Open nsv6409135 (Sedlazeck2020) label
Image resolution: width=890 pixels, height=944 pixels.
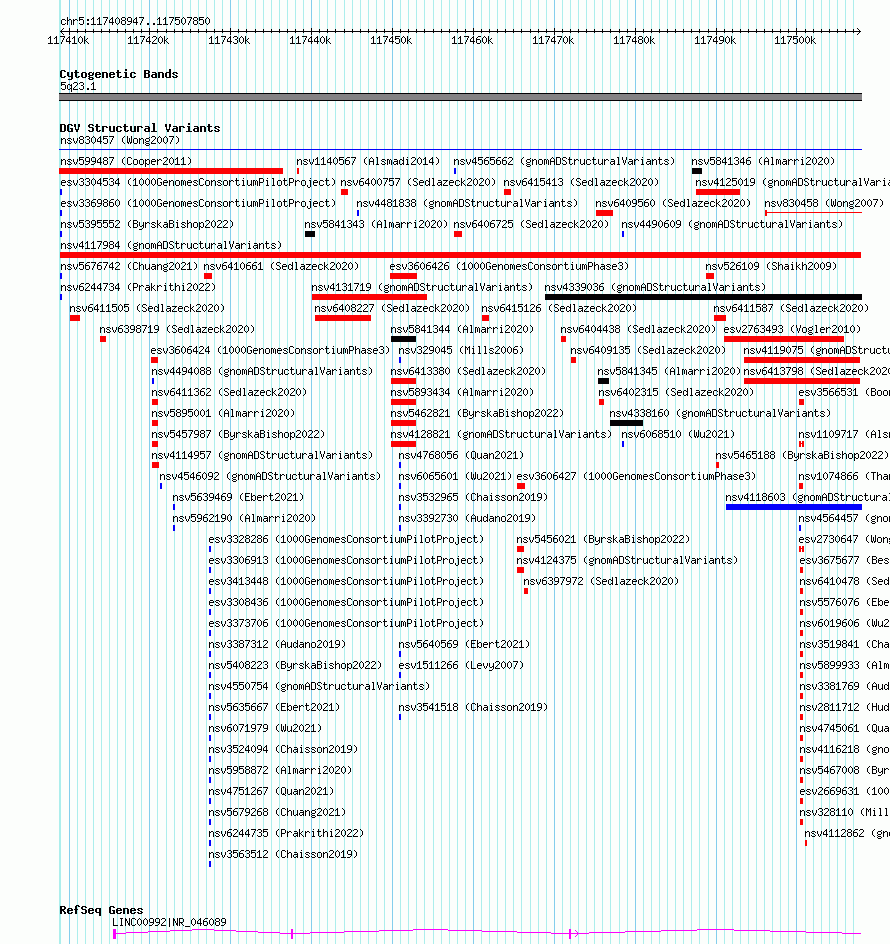pos(648,350)
